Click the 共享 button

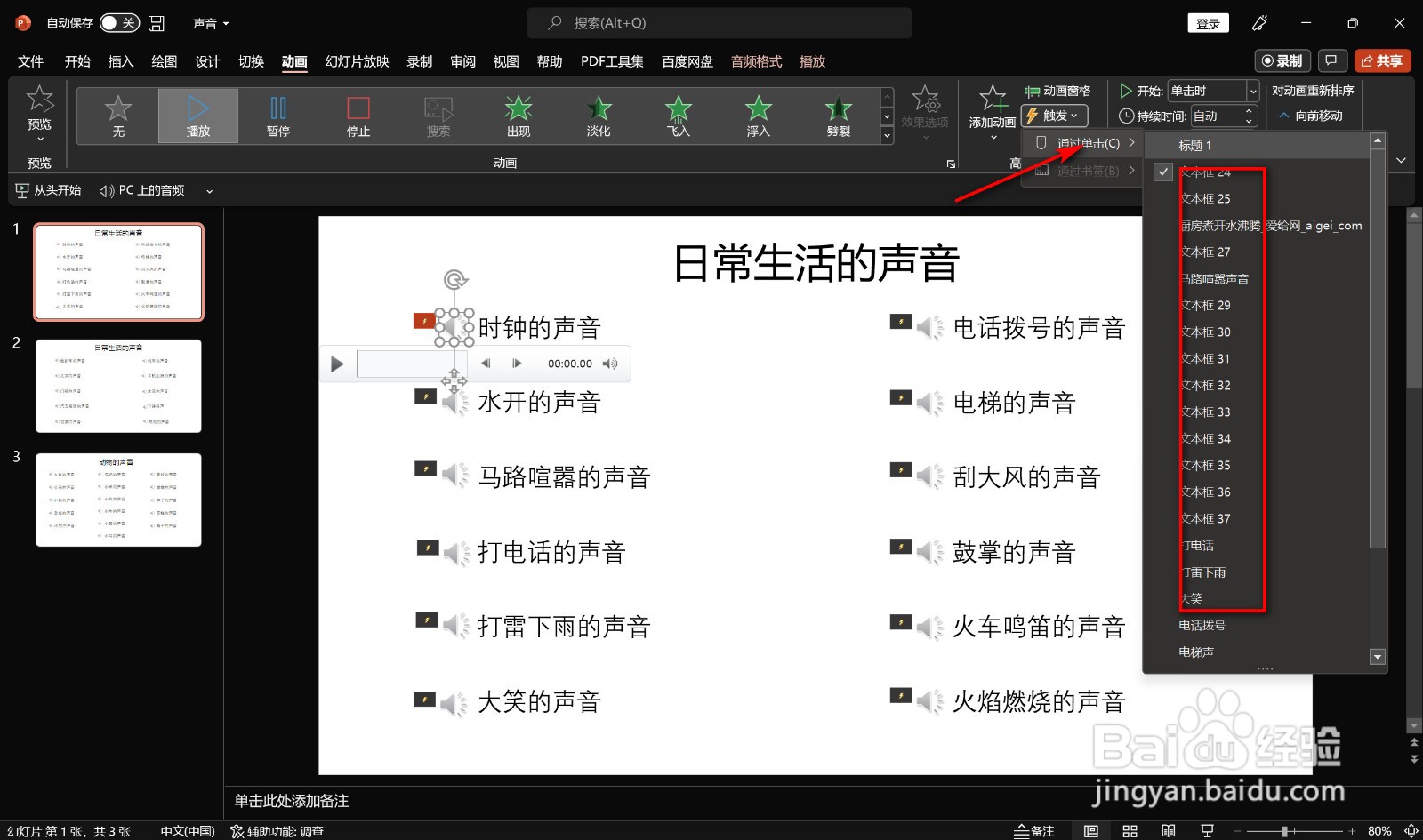1383,60
